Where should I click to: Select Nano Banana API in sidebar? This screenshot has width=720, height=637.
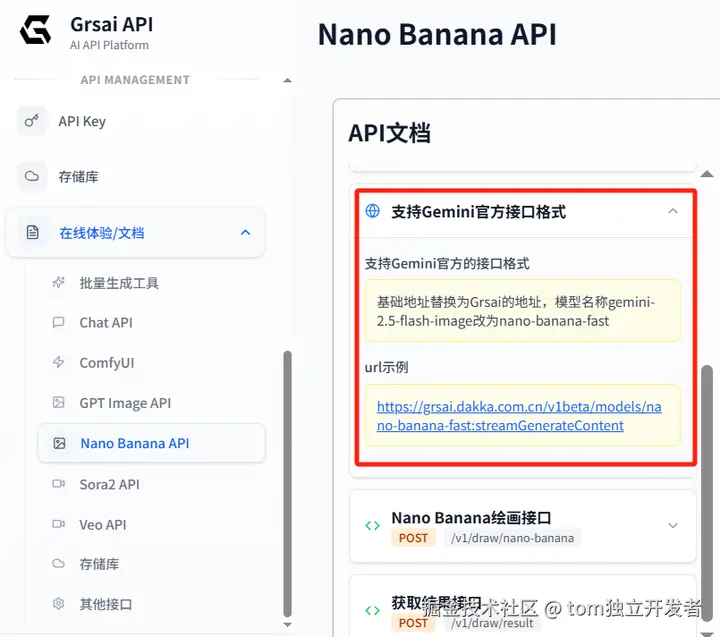152,443
